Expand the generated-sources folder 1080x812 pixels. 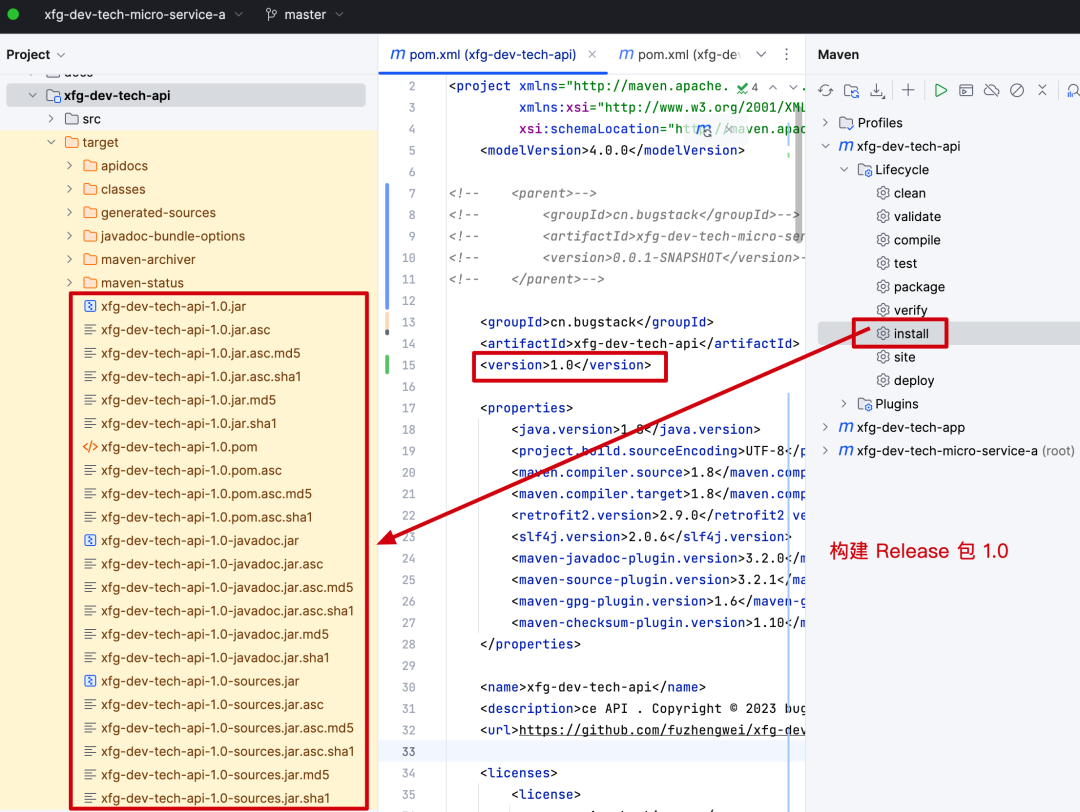pyautogui.click(x=70, y=213)
